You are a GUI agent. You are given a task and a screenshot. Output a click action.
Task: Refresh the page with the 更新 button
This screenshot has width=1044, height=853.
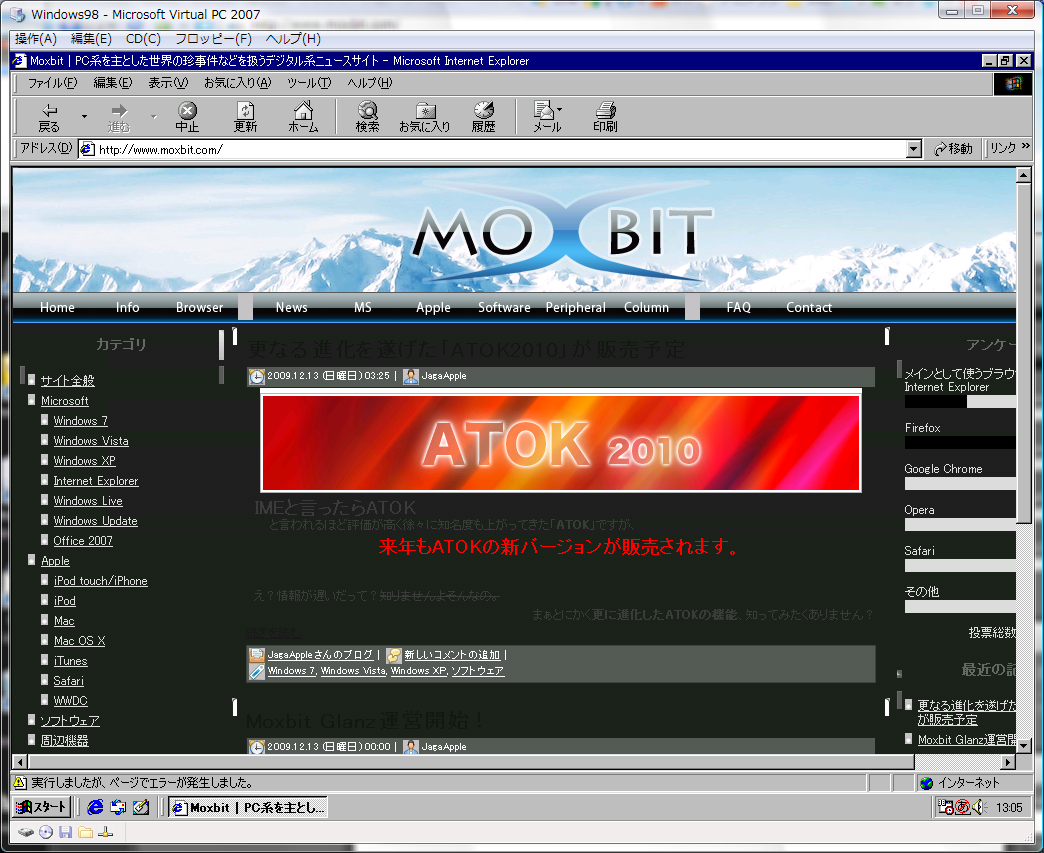pyautogui.click(x=245, y=118)
